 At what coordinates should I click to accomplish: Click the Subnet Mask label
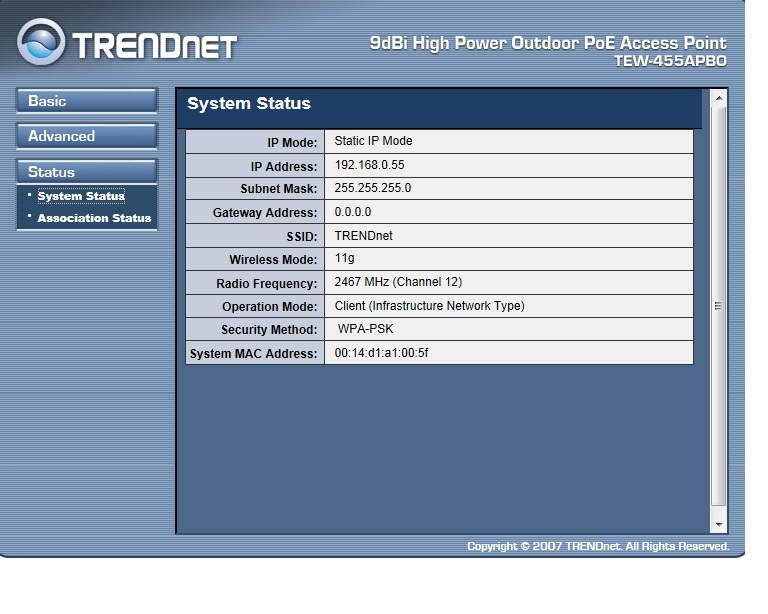click(279, 189)
